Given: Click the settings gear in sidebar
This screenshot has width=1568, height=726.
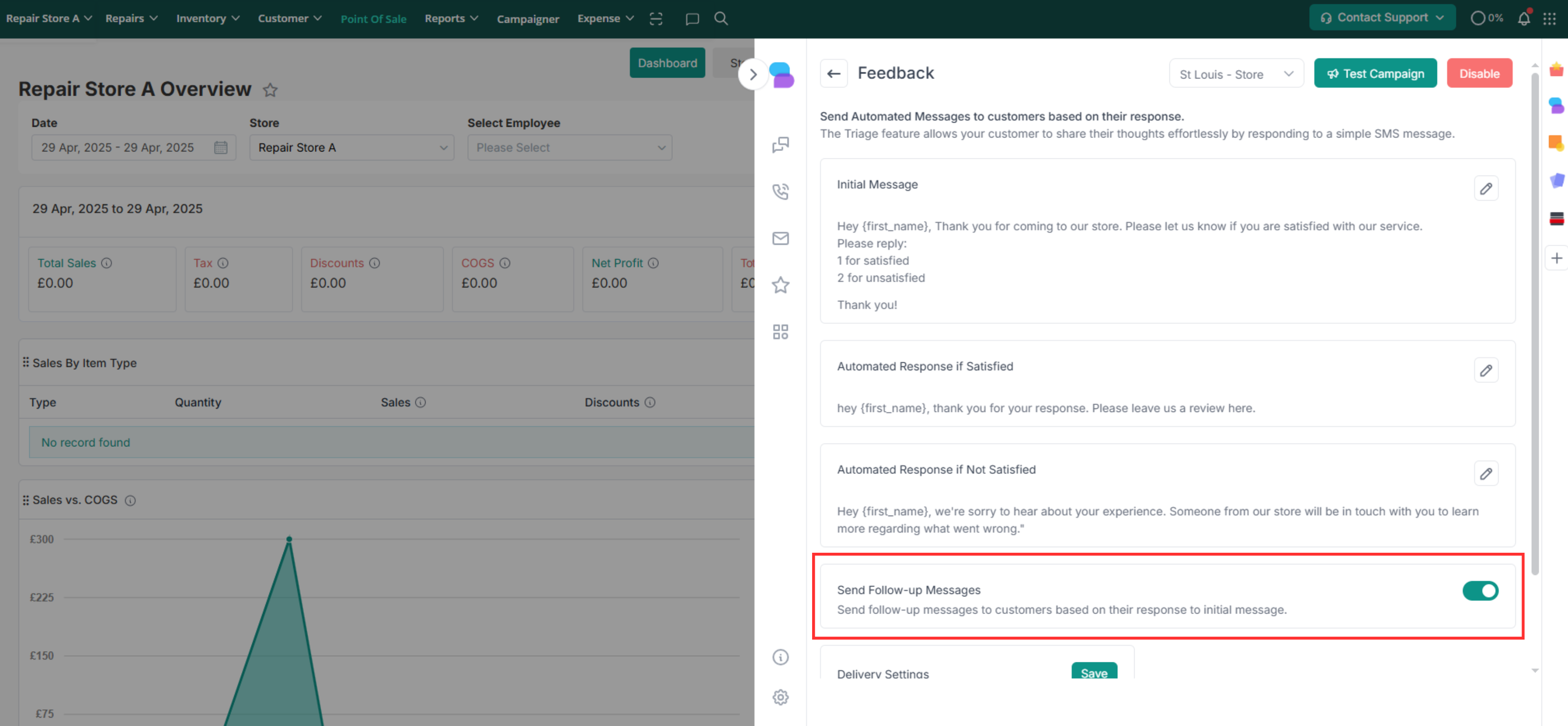Looking at the screenshot, I should (781, 697).
